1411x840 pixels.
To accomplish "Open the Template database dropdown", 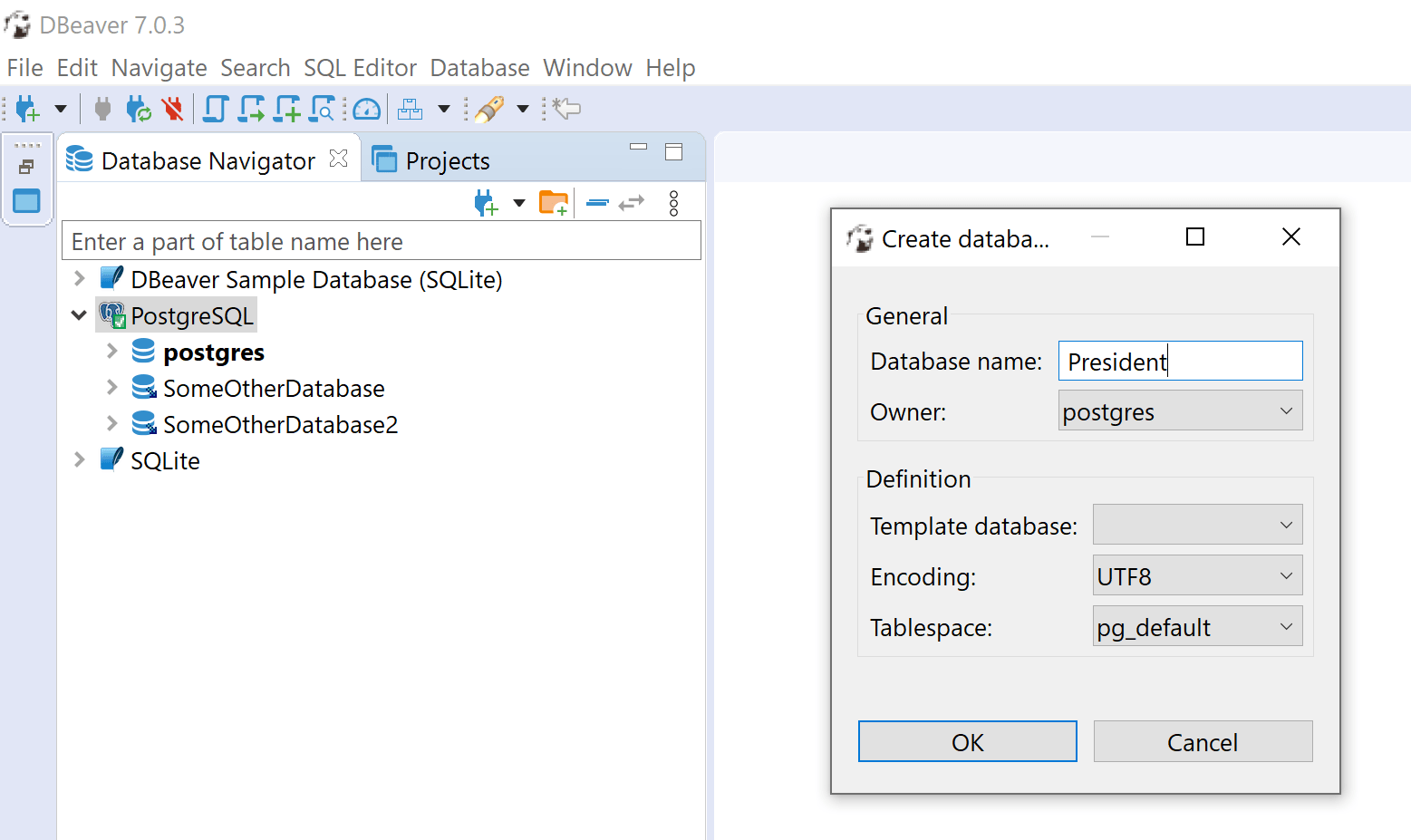I will (1196, 526).
